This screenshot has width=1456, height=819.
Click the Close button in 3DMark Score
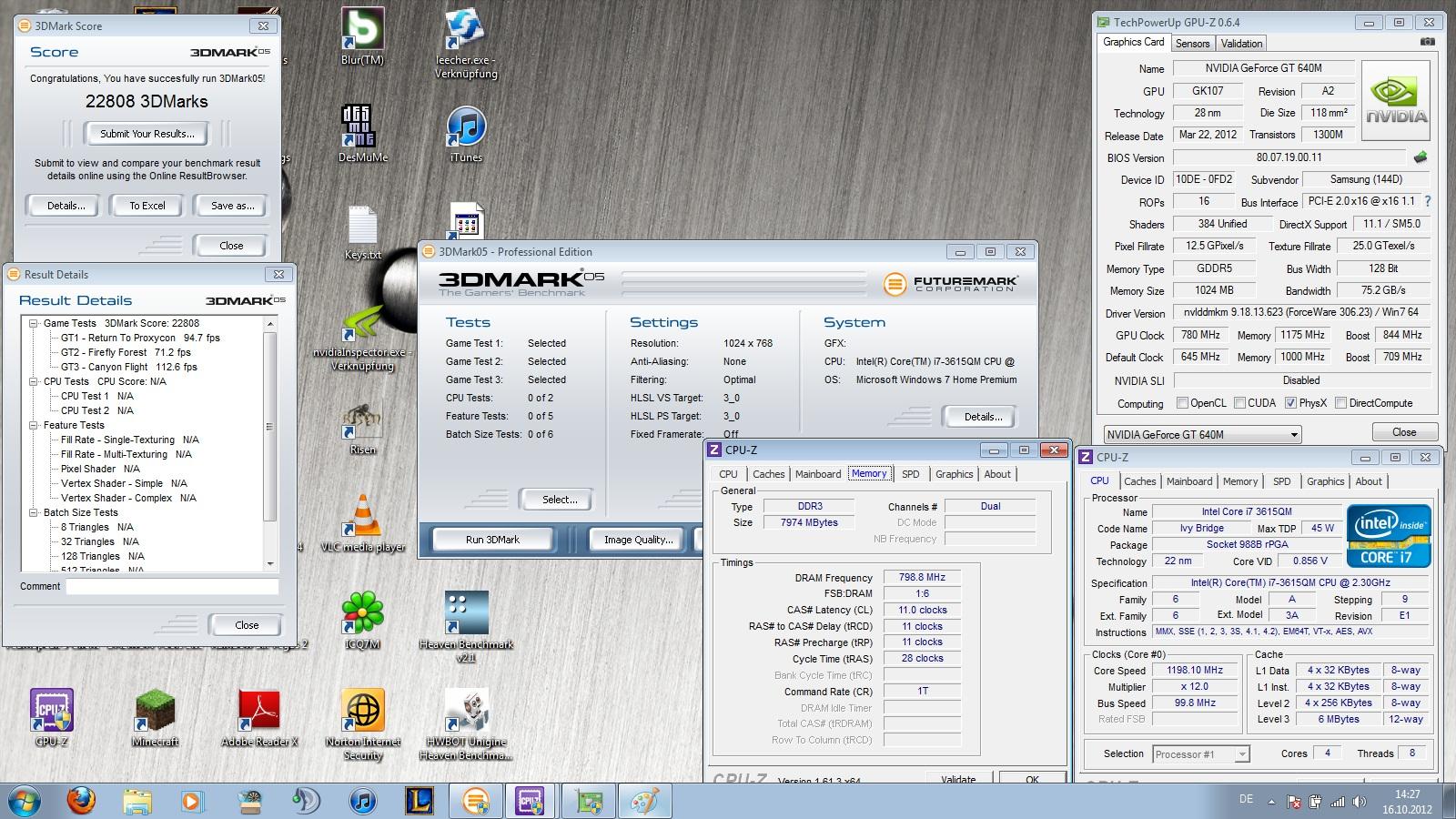tap(231, 246)
